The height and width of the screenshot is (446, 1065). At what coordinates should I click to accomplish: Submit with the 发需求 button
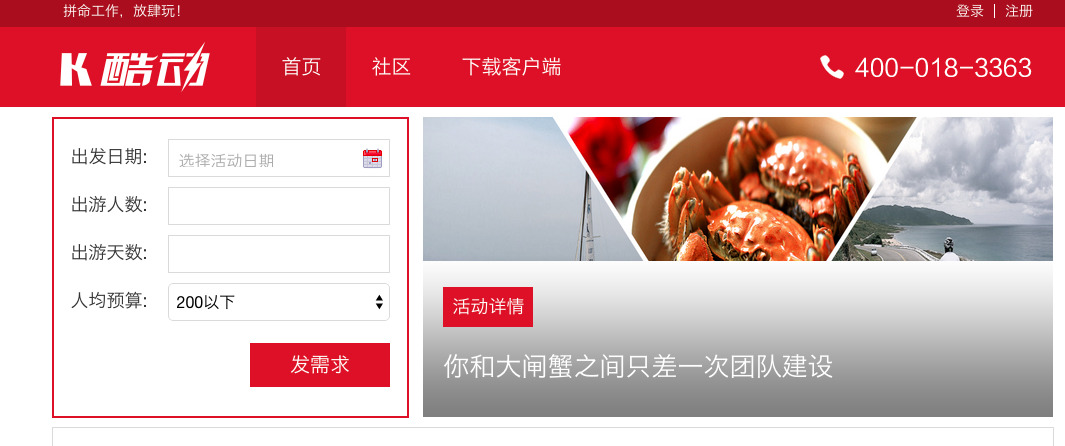320,365
